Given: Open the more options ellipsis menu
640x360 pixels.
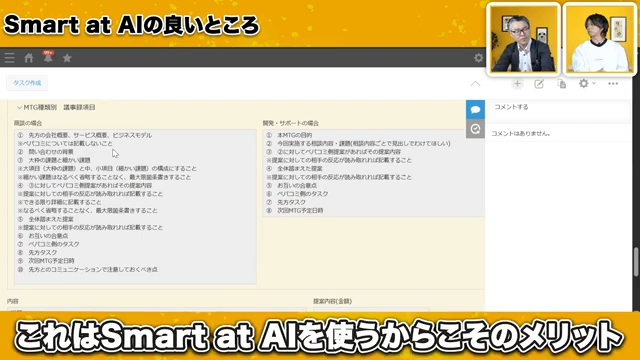Looking at the screenshot, I should pyautogui.click(x=613, y=84).
